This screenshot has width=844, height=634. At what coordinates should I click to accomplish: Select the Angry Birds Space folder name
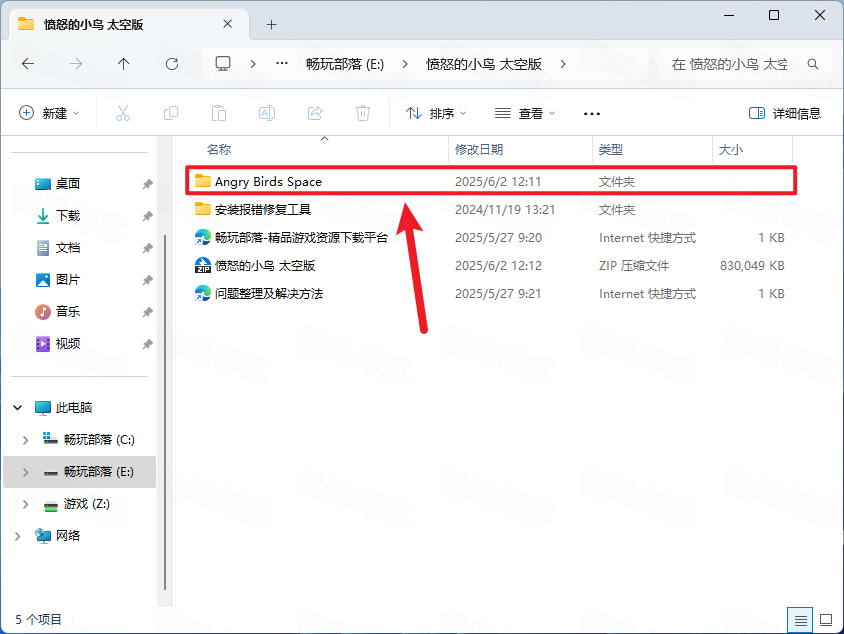[x=268, y=181]
